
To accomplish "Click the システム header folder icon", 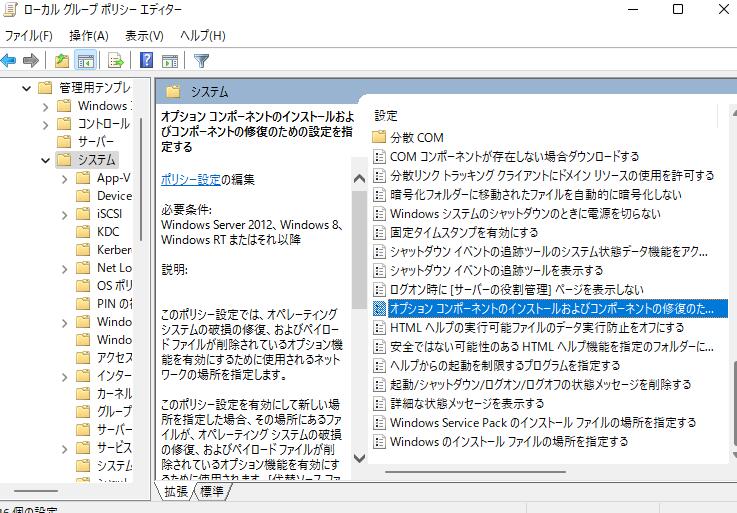I will coord(173,91).
